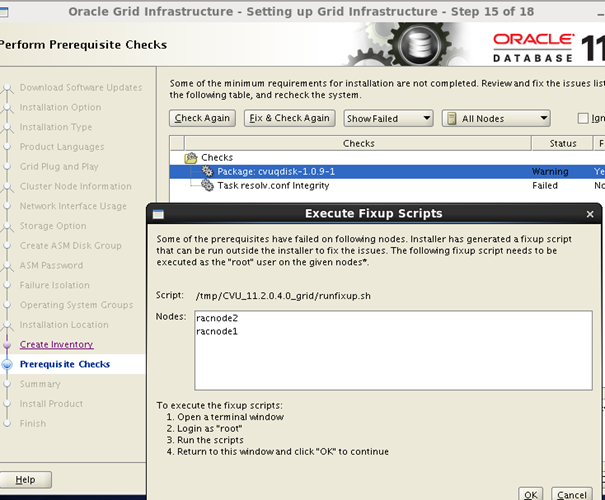Click the Prerequisite Checks step bullet icon
605x500 pixels.
pos(7,364)
